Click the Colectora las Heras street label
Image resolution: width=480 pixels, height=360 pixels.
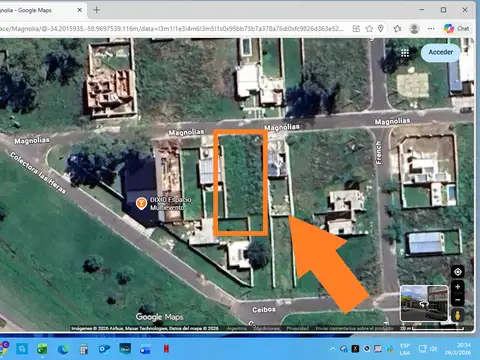tap(38, 173)
